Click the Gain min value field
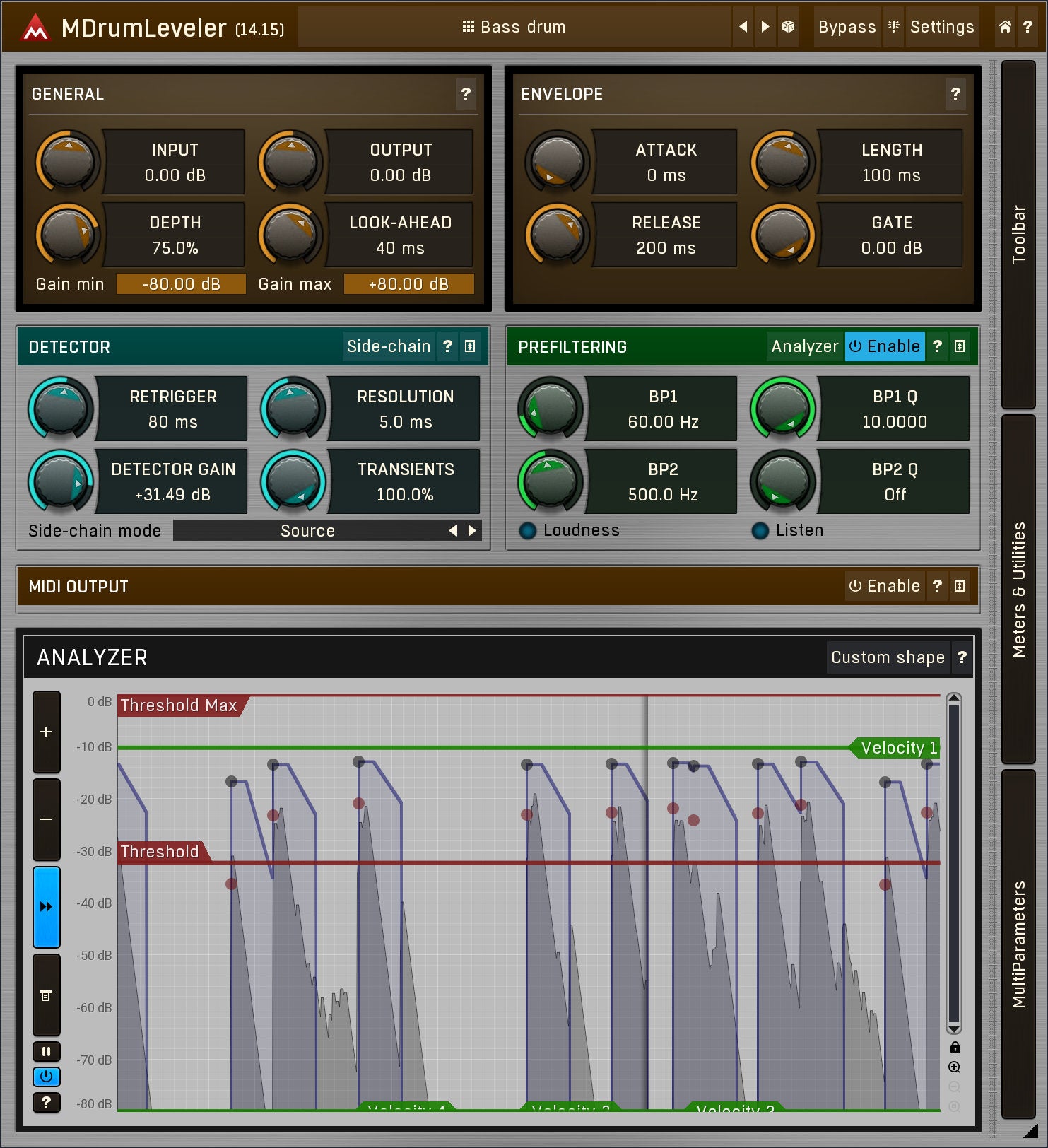The height and width of the screenshot is (1148, 1048). click(x=181, y=284)
